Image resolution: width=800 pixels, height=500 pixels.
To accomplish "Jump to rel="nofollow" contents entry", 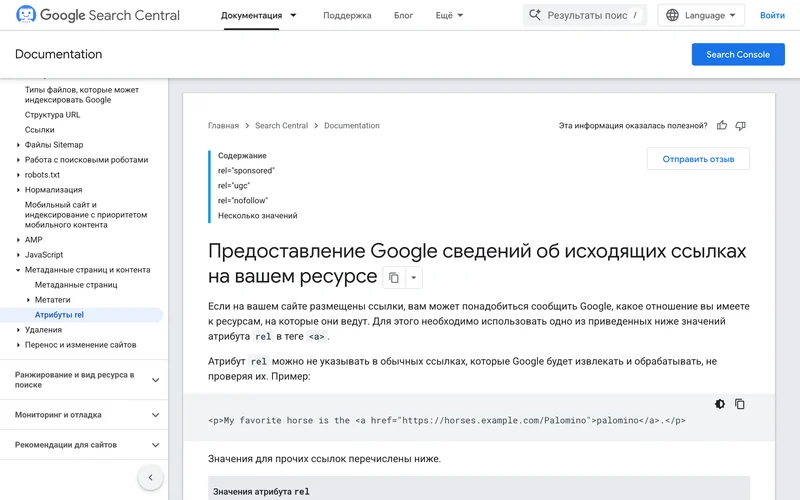I will 243,201.
